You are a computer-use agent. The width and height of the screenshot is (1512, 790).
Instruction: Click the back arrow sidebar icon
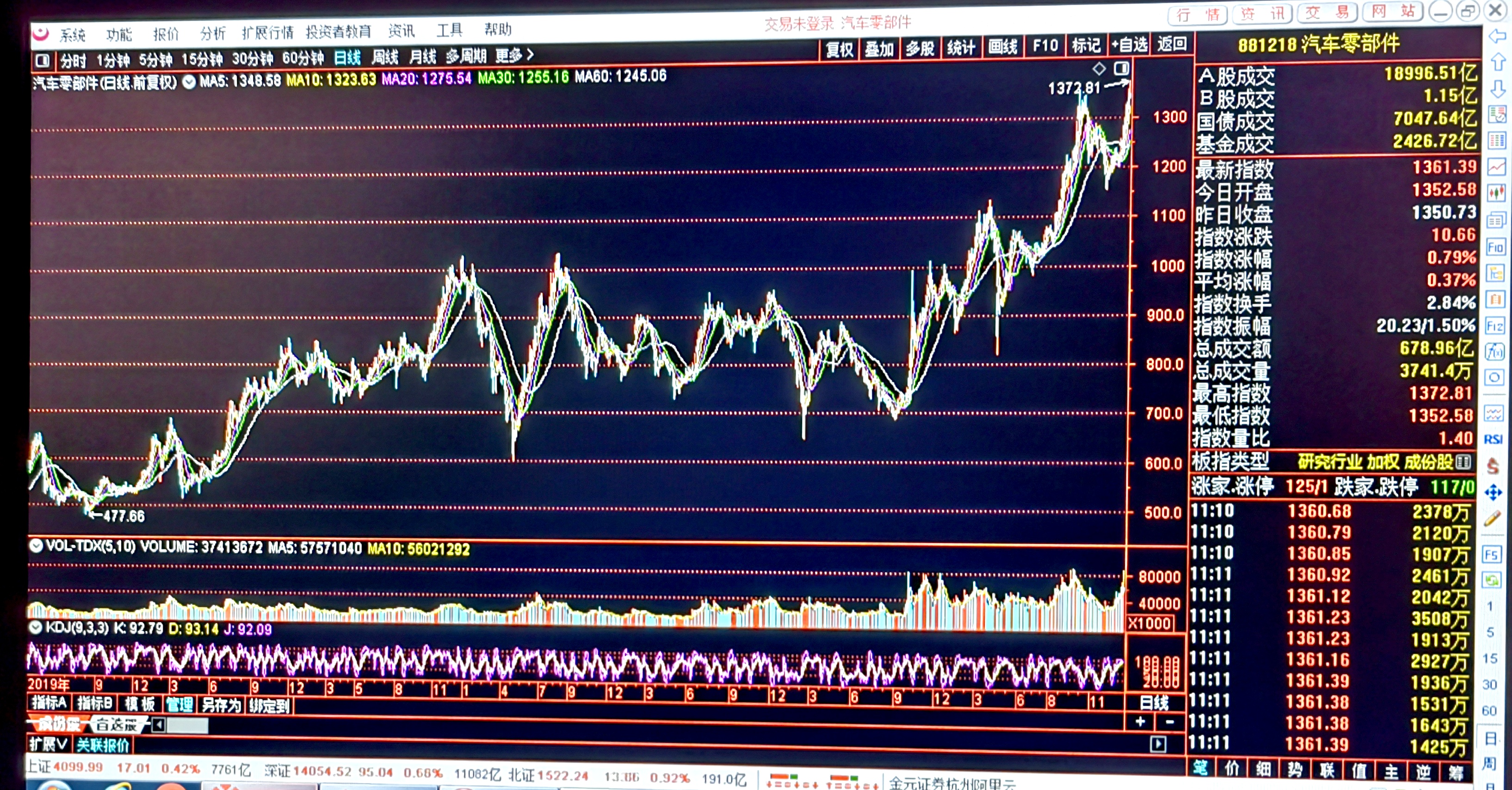tap(1497, 37)
